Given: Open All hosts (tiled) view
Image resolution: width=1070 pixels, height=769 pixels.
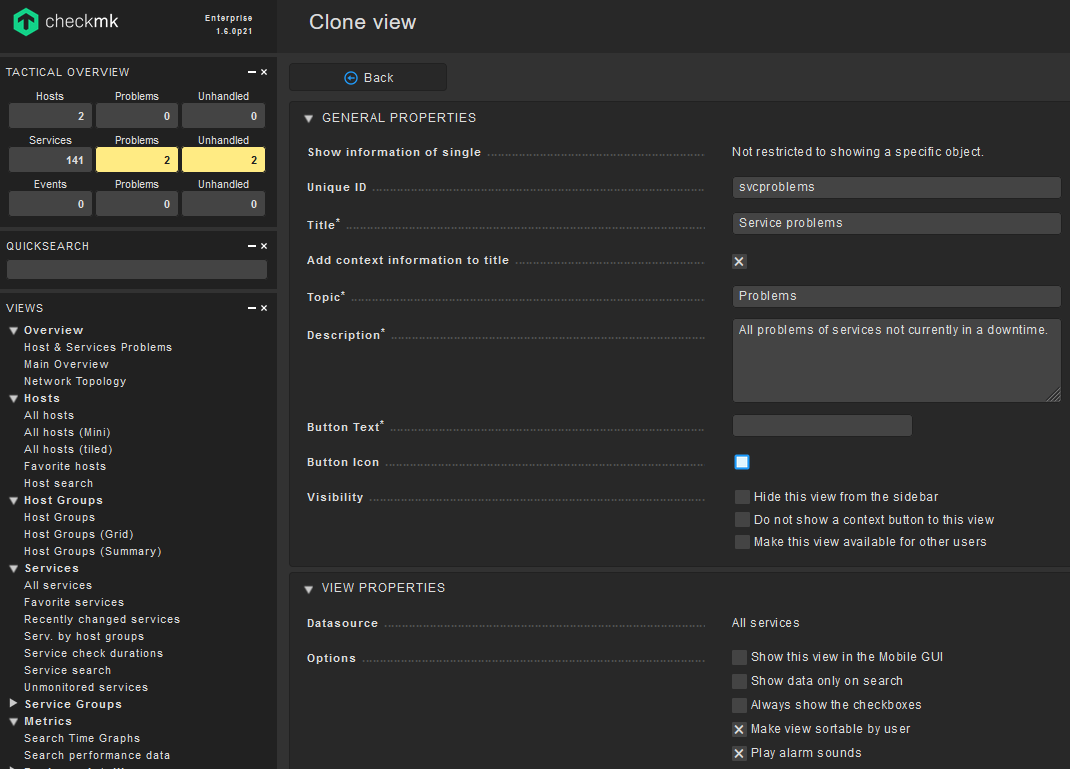Looking at the screenshot, I should (68, 449).
